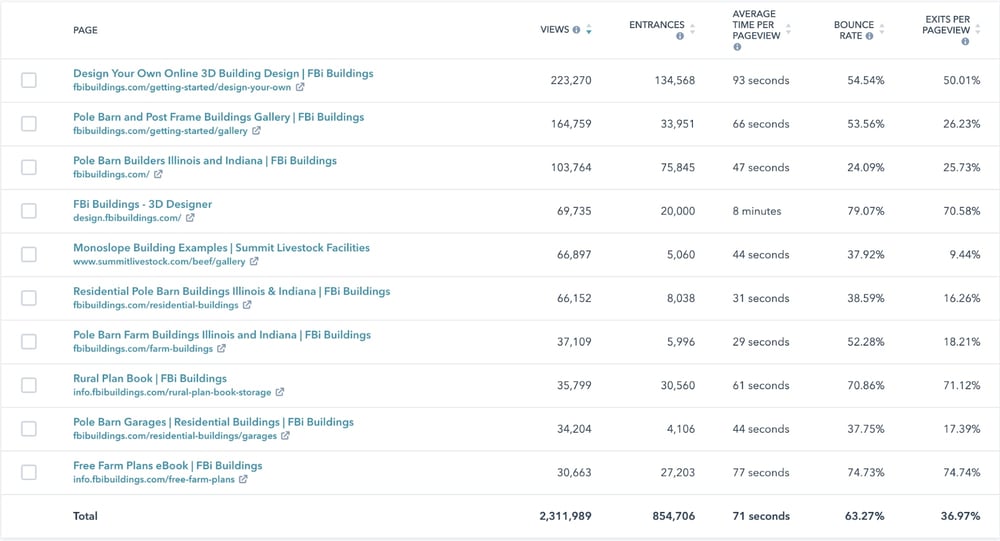Check the box for Design Your Own Online 3D row
The height and width of the screenshot is (541, 1000).
click(x=29, y=80)
